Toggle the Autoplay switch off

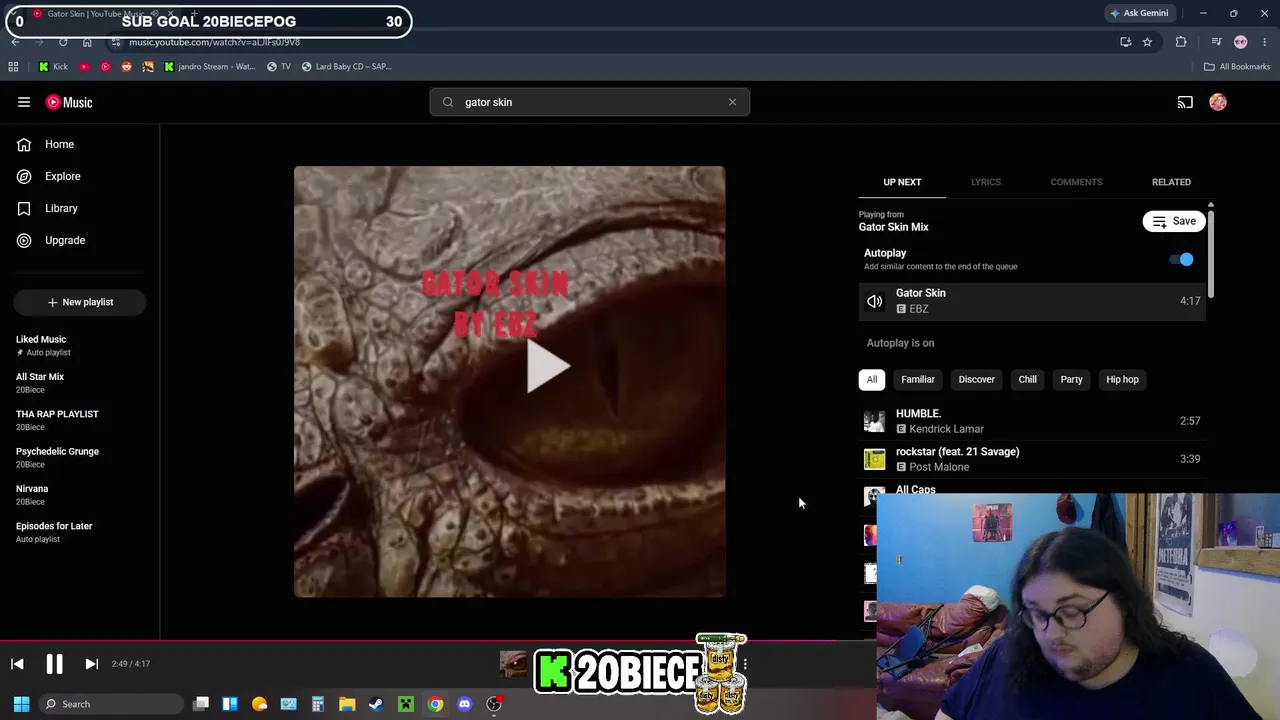click(1182, 260)
